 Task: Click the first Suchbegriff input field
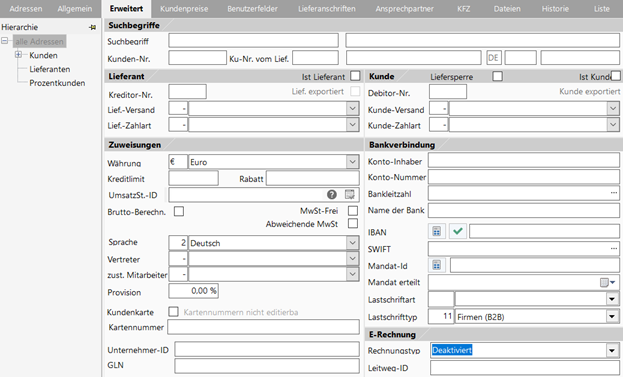(x=253, y=41)
